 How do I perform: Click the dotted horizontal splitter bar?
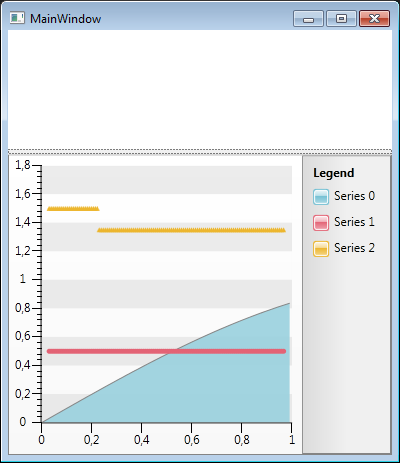point(200,152)
